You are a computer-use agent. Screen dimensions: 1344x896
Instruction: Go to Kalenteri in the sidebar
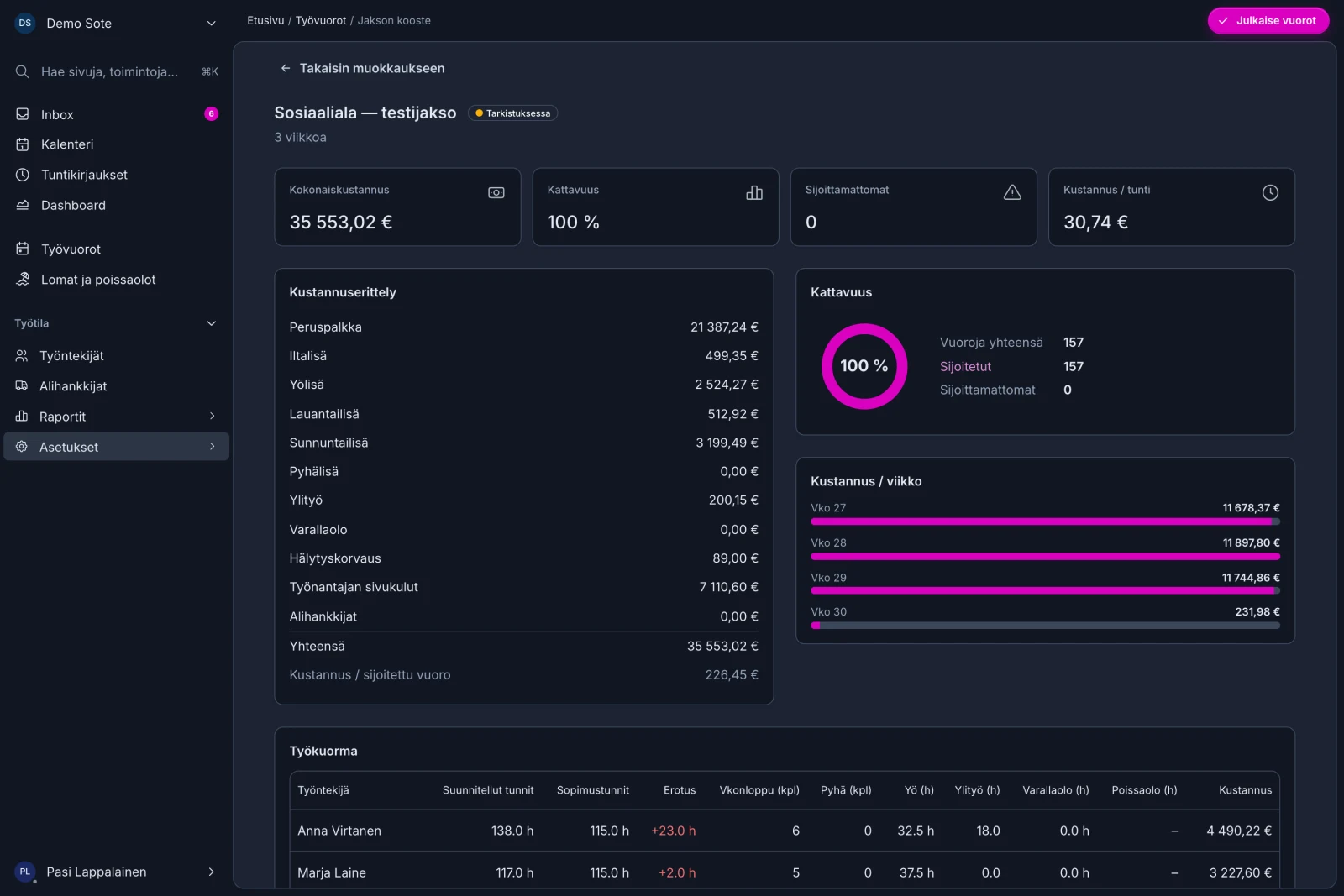pyautogui.click(x=117, y=144)
